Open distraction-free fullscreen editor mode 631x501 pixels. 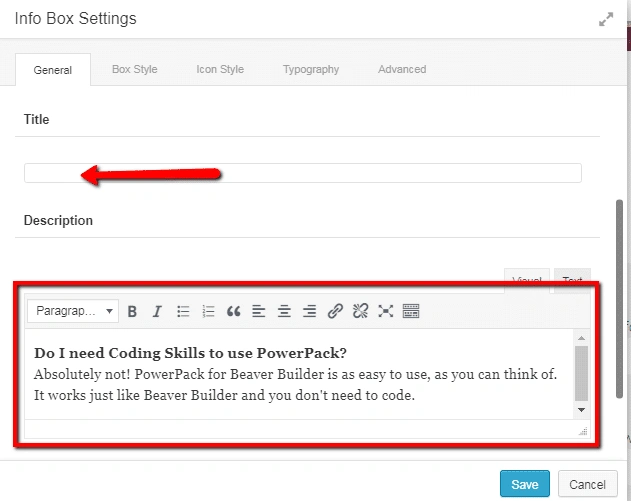(x=385, y=312)
